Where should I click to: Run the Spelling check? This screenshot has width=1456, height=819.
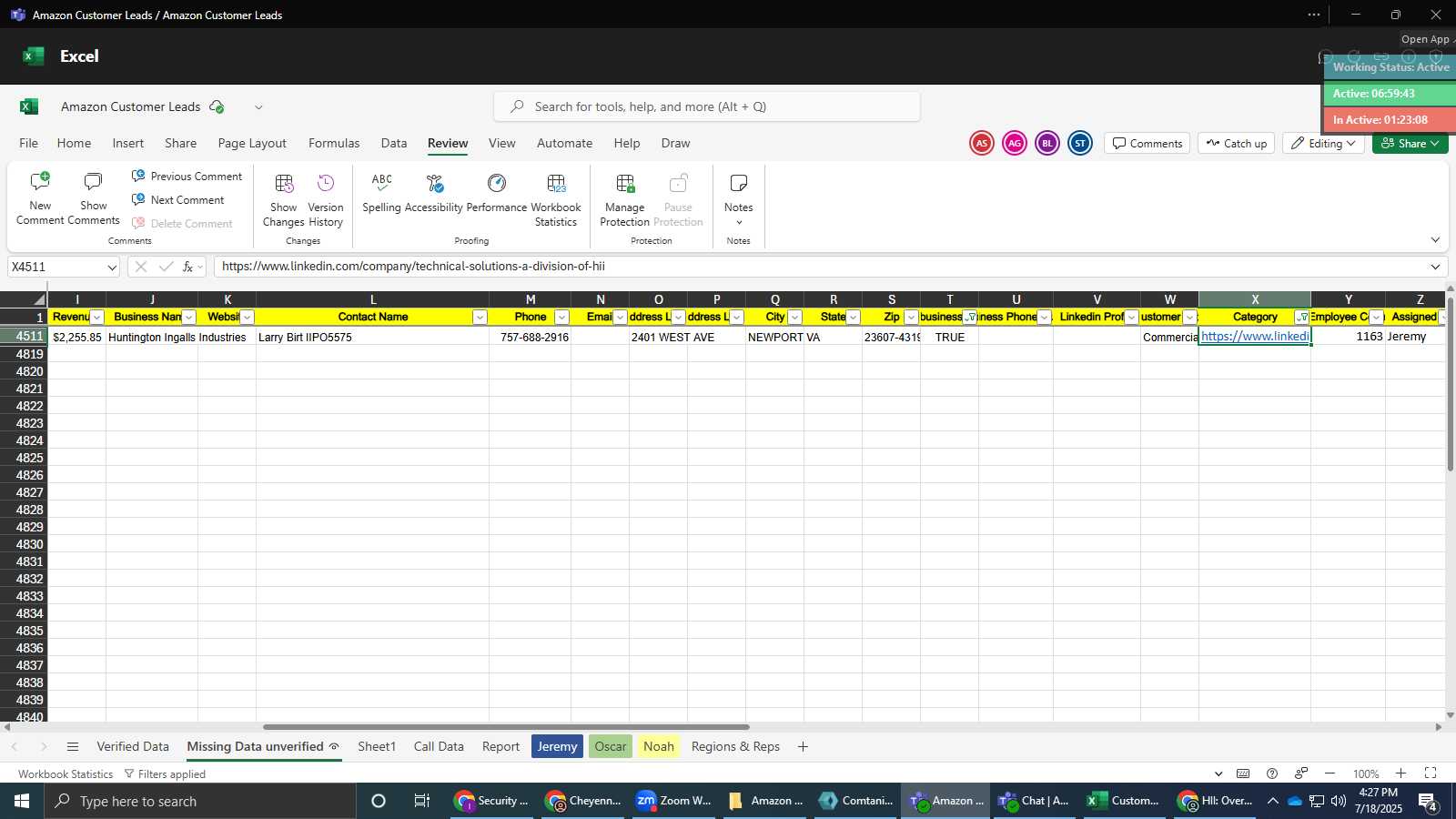click(382, 194)
